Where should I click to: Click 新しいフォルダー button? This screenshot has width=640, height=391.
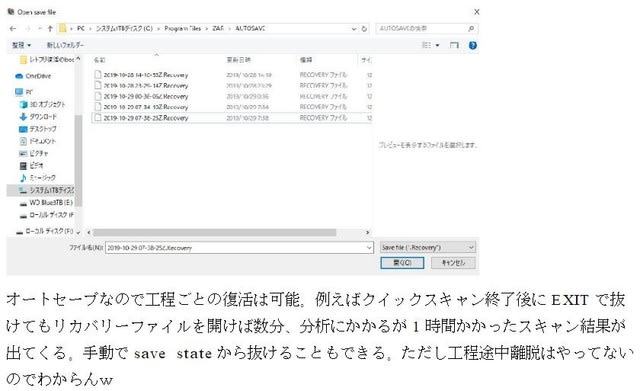65,45
